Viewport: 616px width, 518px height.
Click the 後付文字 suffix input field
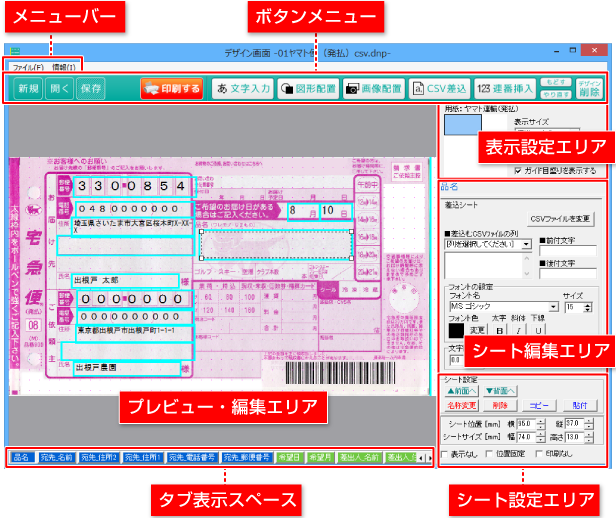pyautogui.click(x=568, y=274)
